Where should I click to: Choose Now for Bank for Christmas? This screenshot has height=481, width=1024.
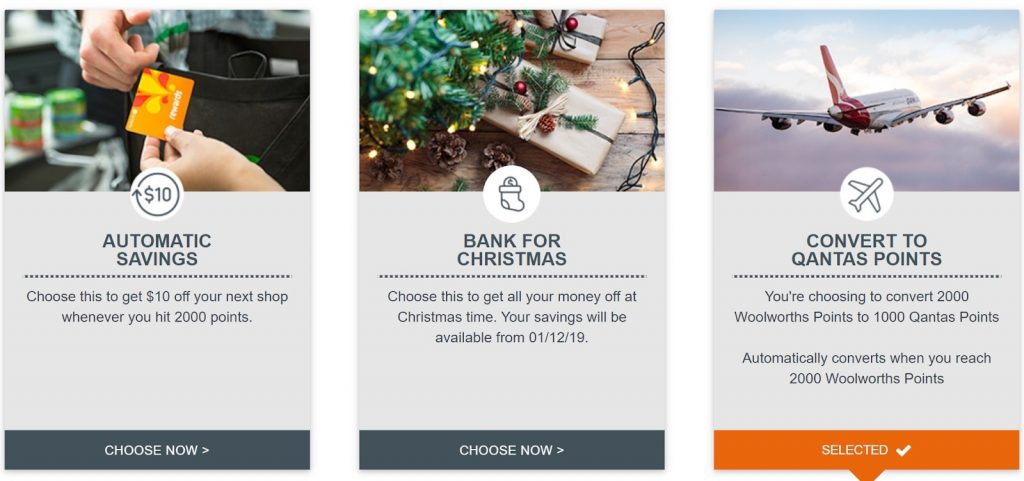pos(511,450)
